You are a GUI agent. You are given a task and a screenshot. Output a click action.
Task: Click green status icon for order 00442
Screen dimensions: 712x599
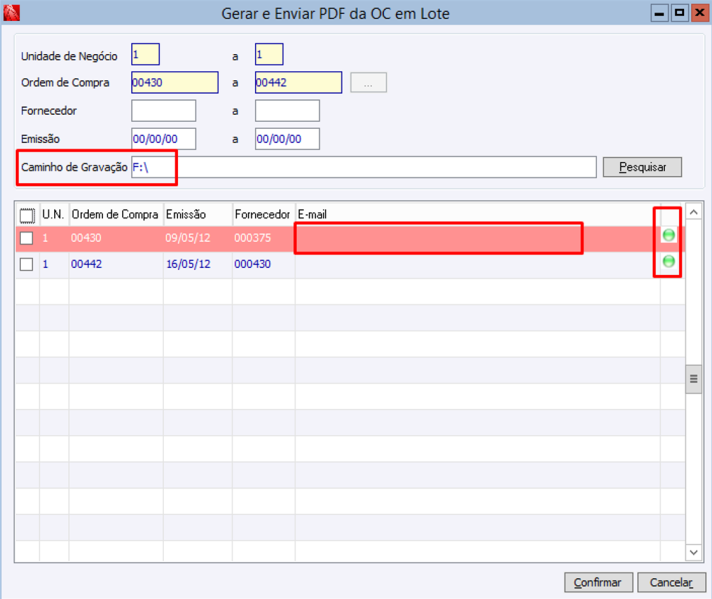tap(668, 262)
